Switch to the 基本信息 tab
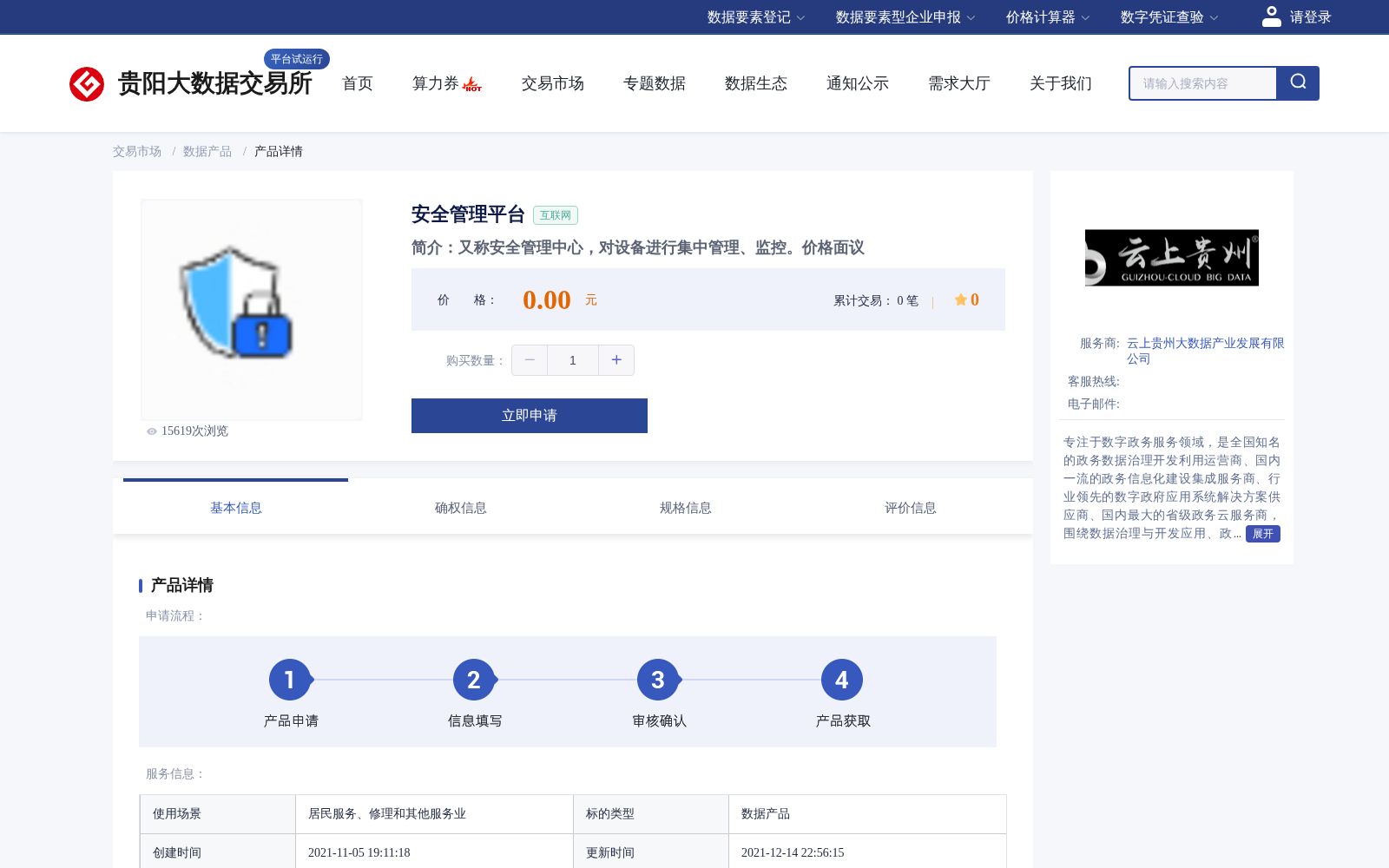Image resolution: width=1389 pixels, height=868 pixels. 236,508
